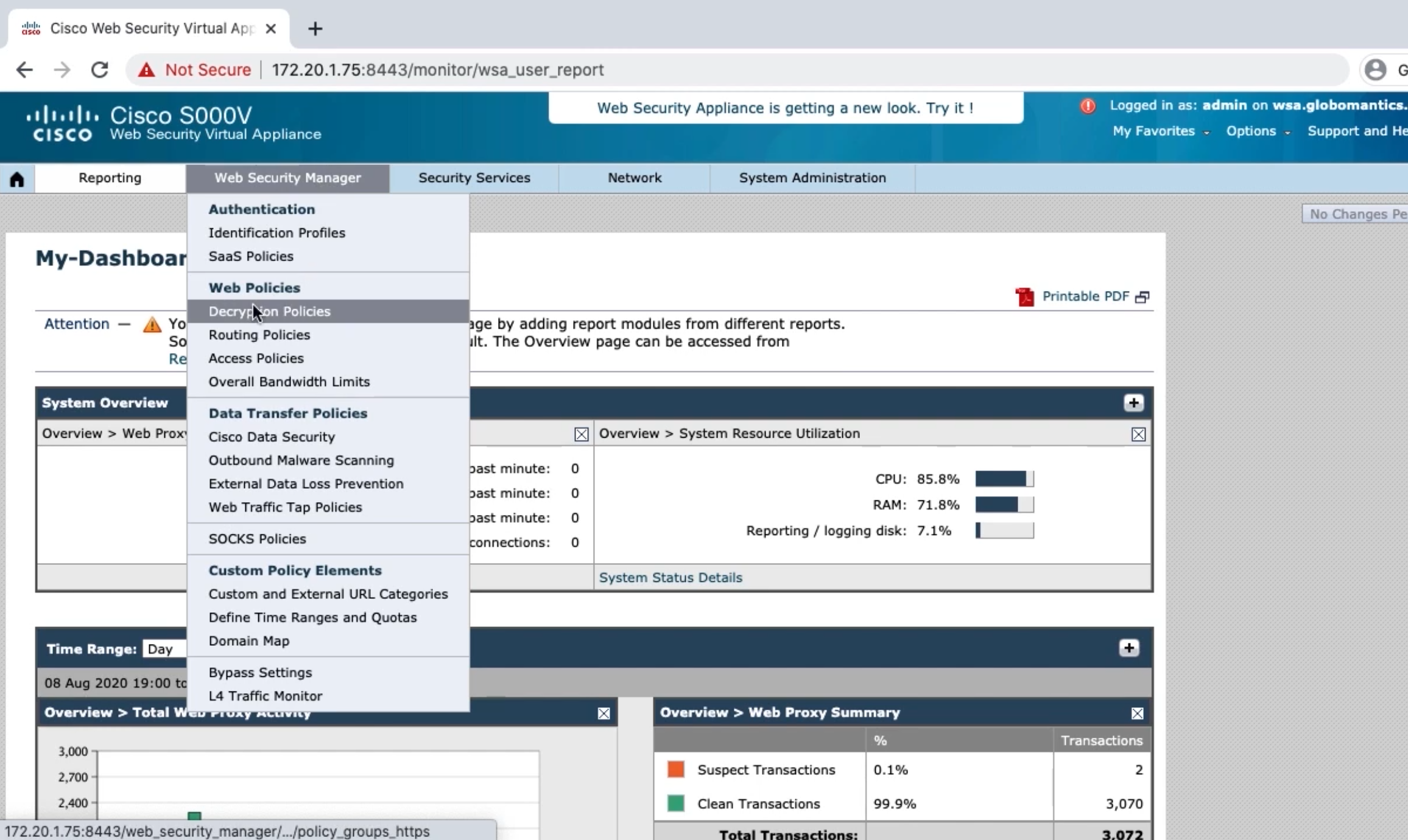Click the red alert icon near login info

click(1088, 106)
